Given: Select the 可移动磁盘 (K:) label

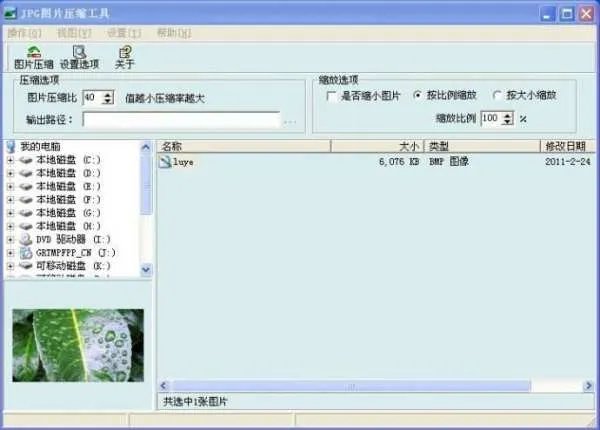Looking at the screenshot, I should [x=73, y=266].
